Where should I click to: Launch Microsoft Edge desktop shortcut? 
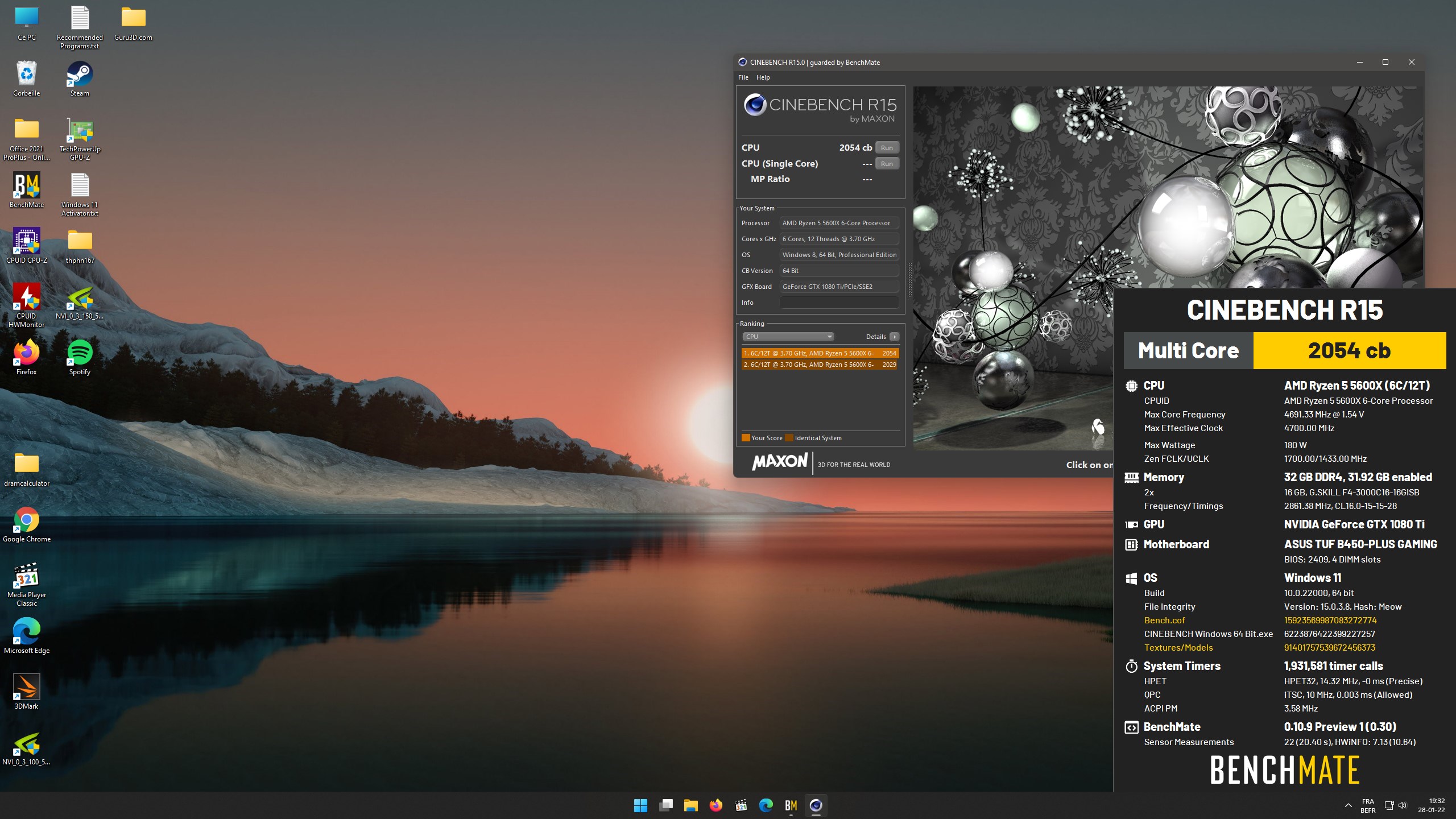(27, 636)
